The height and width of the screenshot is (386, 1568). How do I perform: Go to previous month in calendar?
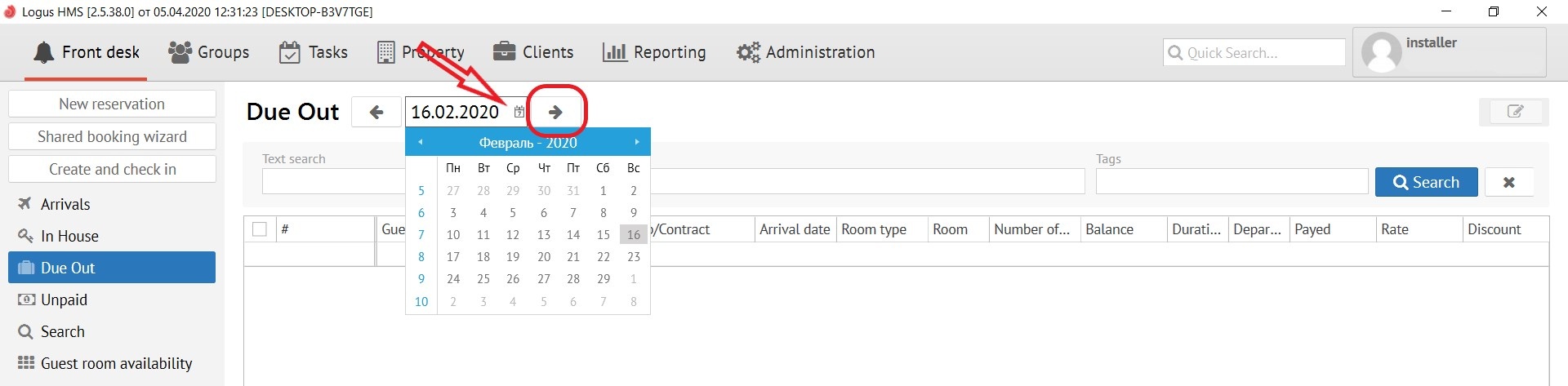421,142
